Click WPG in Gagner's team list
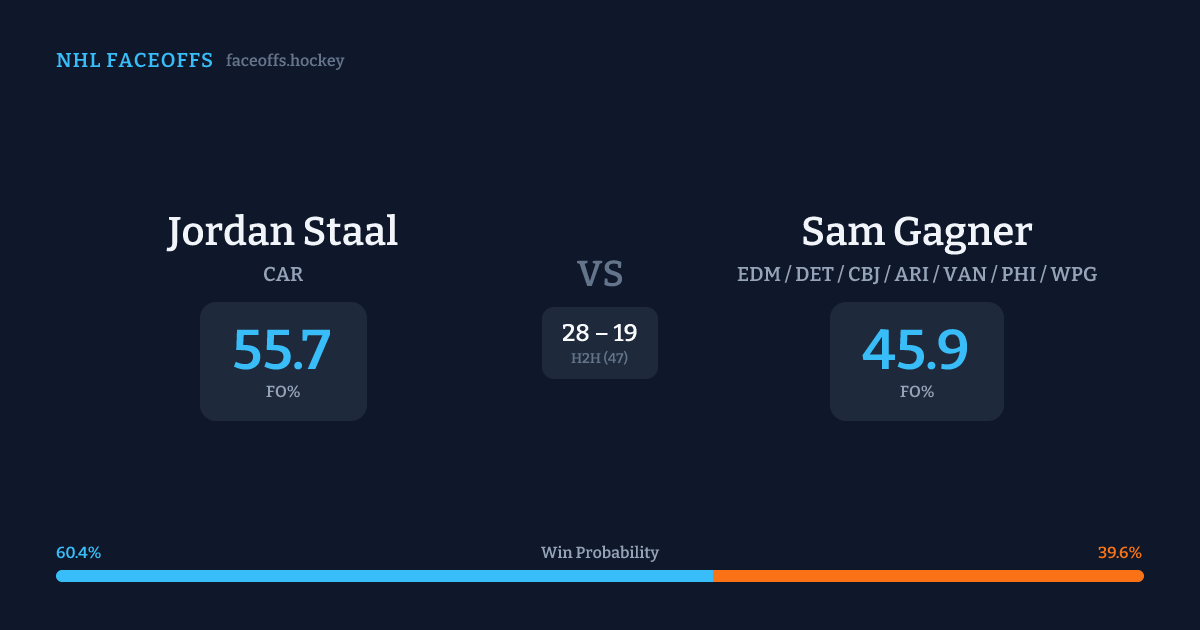 click(x=1074, y=274)
